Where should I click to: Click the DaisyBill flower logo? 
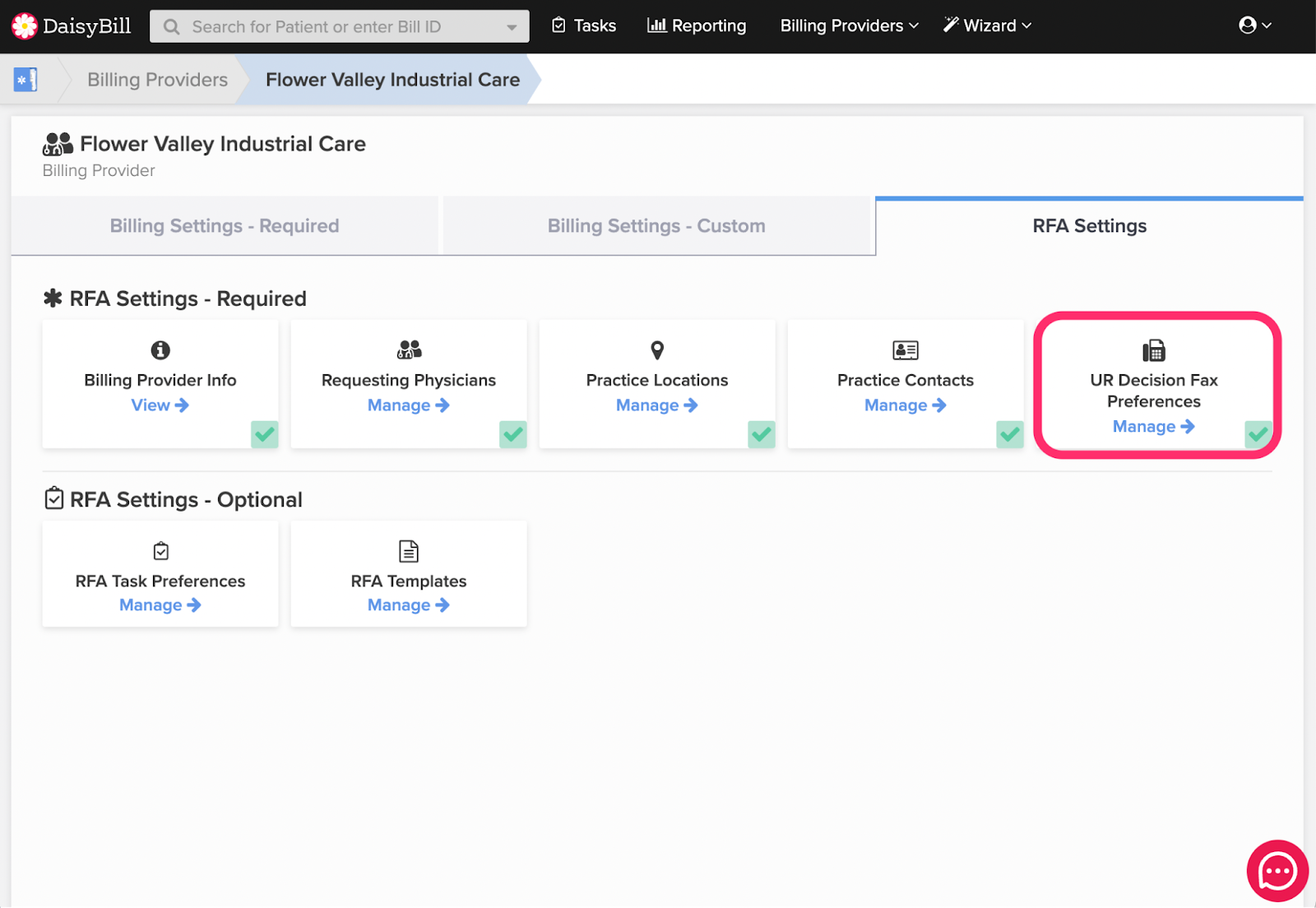(25, 26)
